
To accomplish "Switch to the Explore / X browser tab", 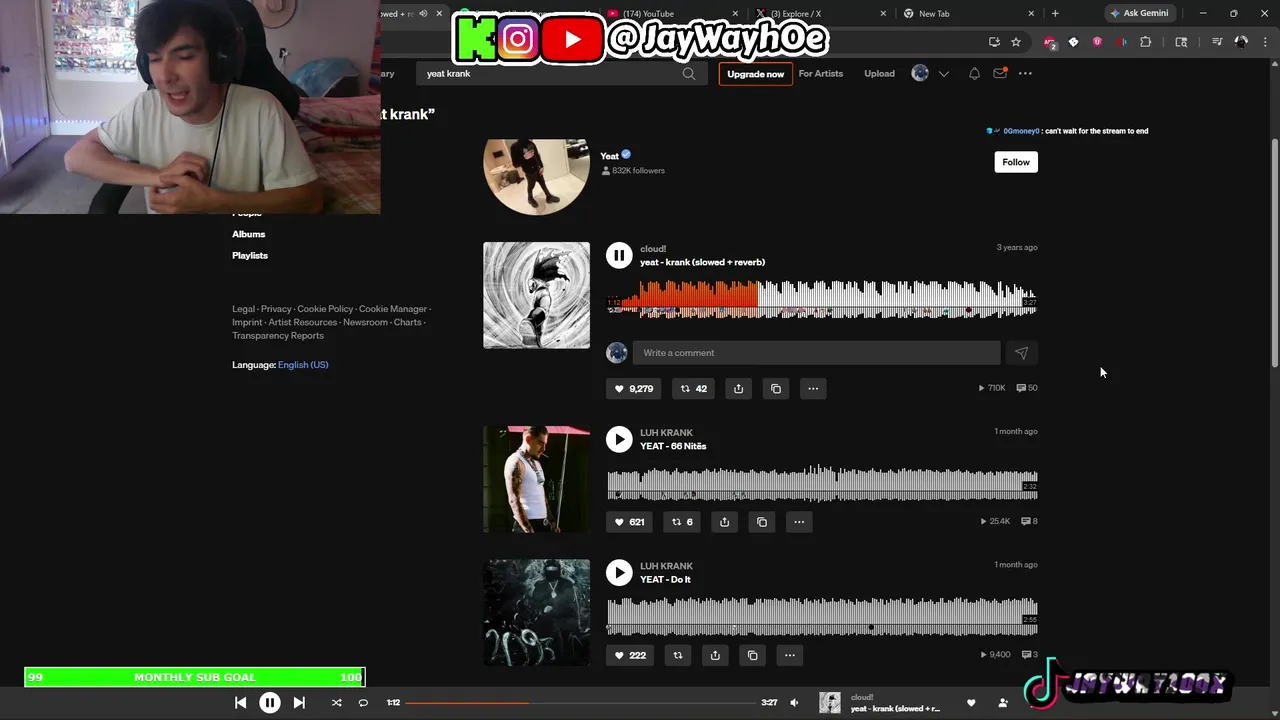I will [820, 13].
